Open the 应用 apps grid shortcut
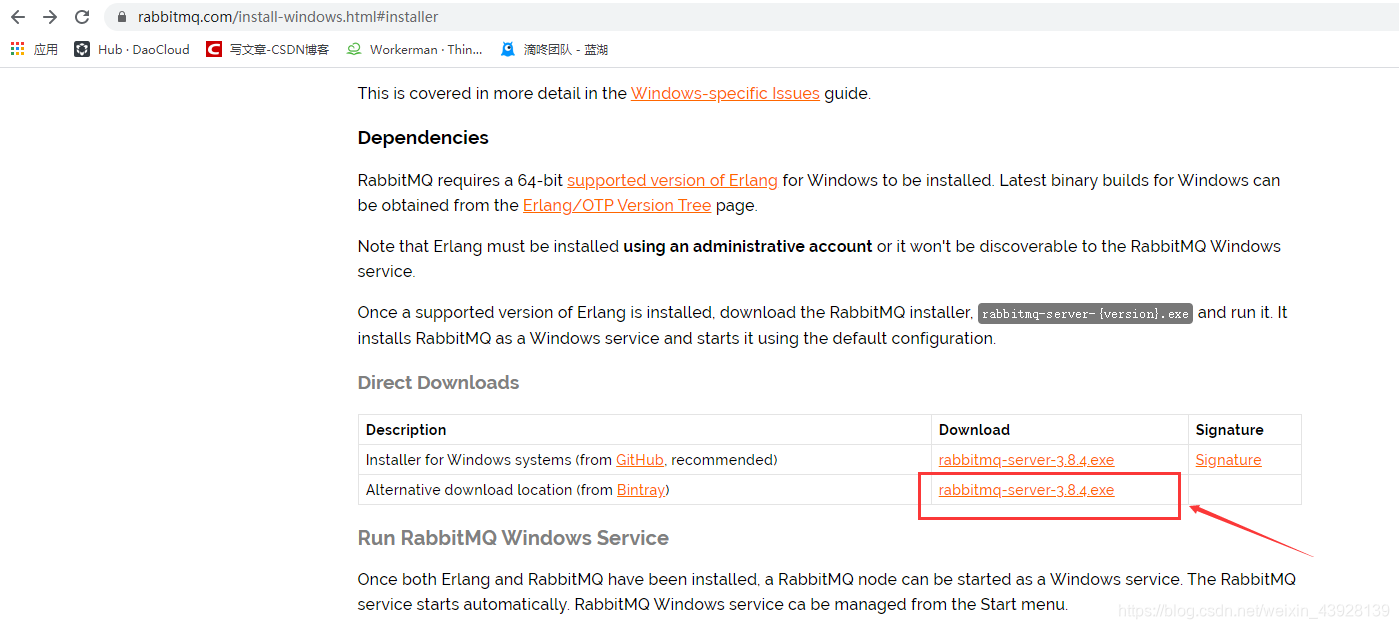 point(16,49)
